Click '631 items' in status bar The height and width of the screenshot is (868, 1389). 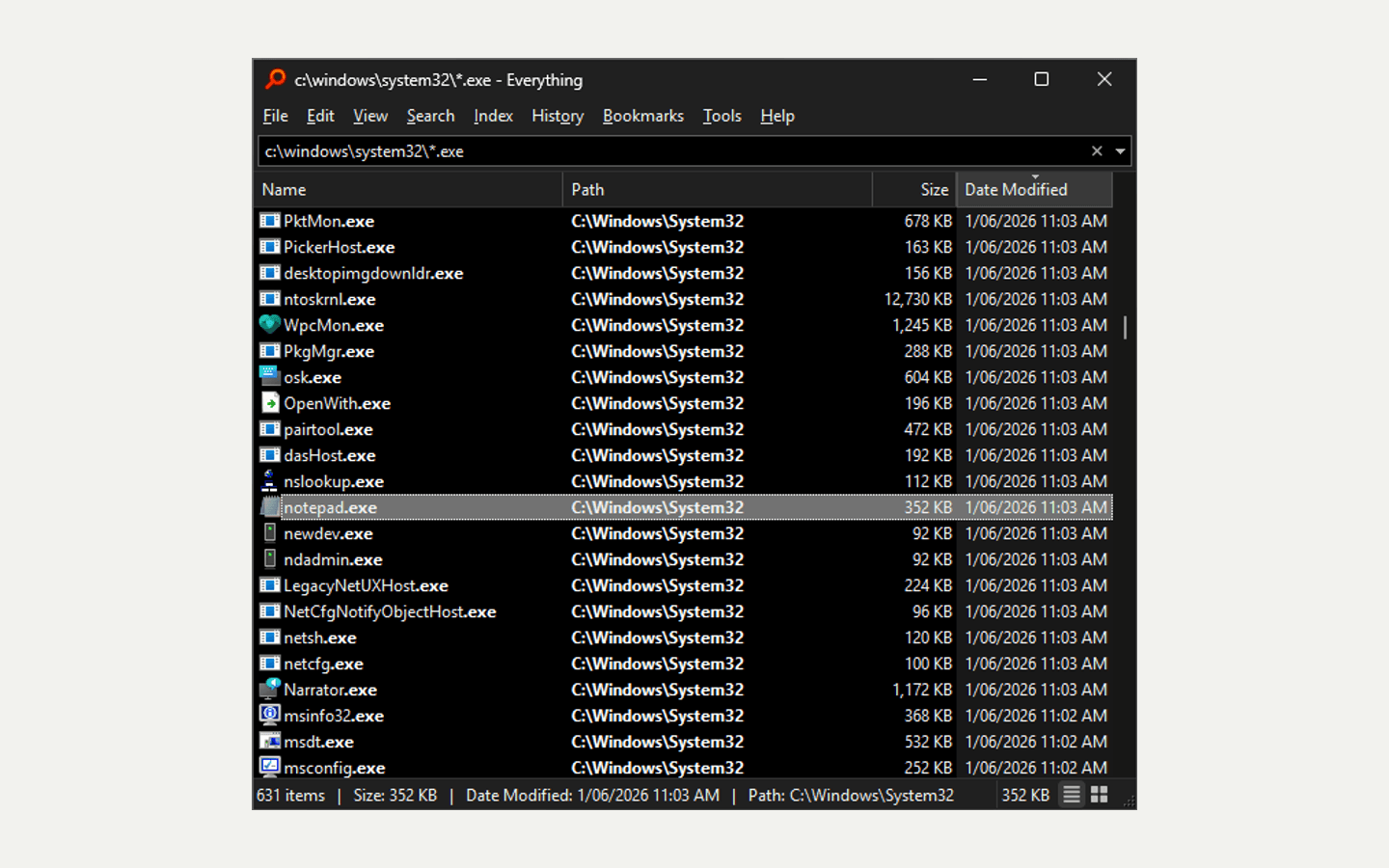(x=290, y=796)
